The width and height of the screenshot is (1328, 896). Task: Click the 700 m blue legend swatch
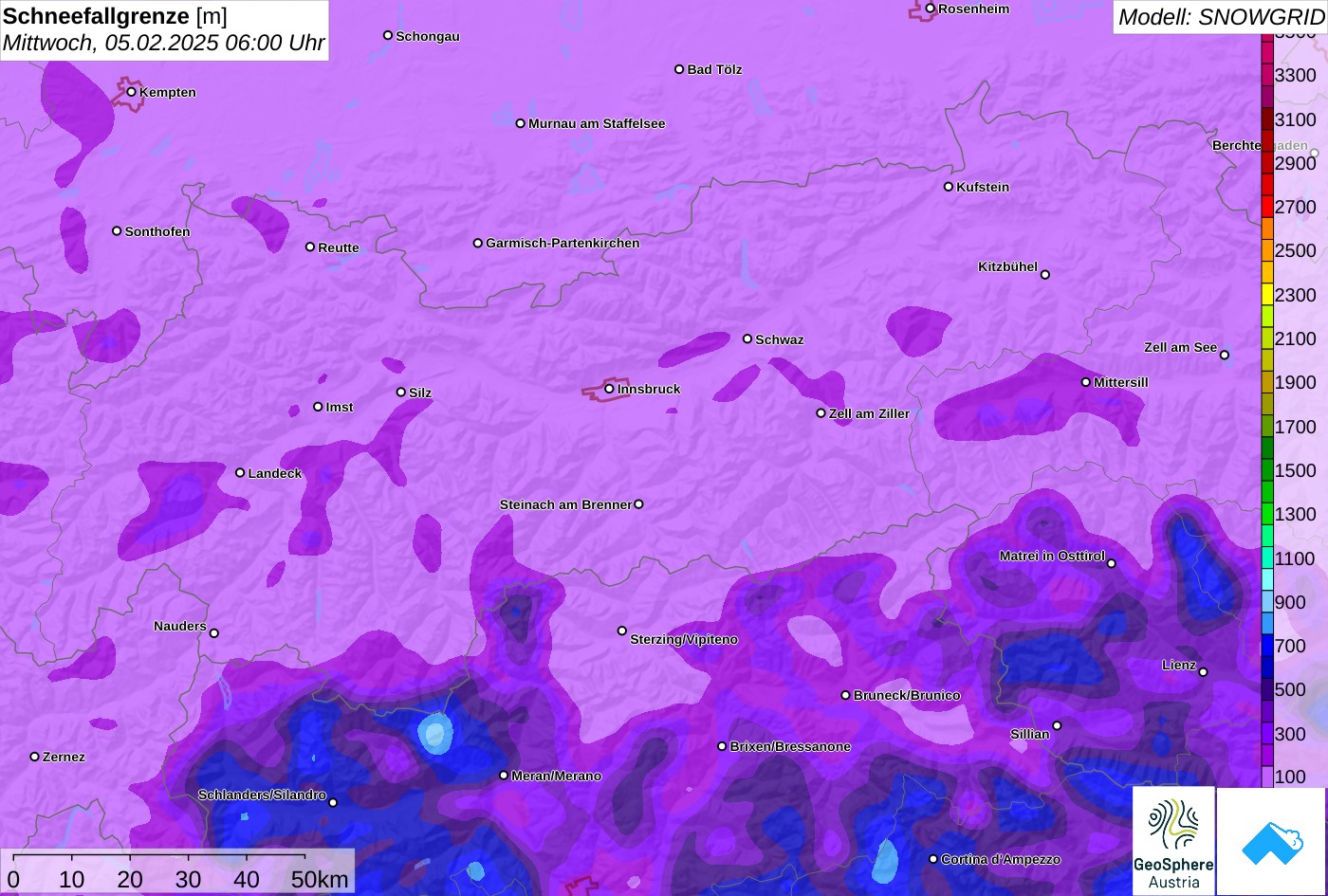click(x=1267, y=646)
